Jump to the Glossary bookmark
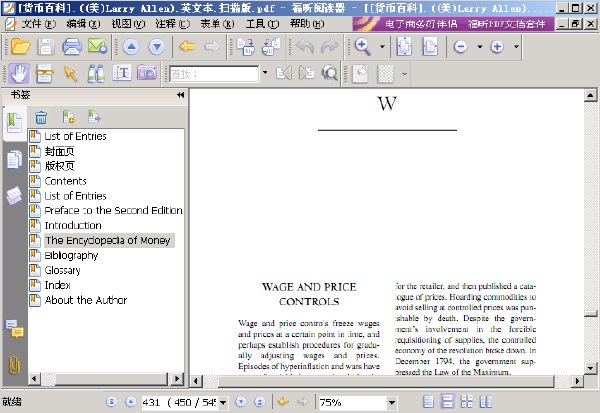 pos(62,270)
